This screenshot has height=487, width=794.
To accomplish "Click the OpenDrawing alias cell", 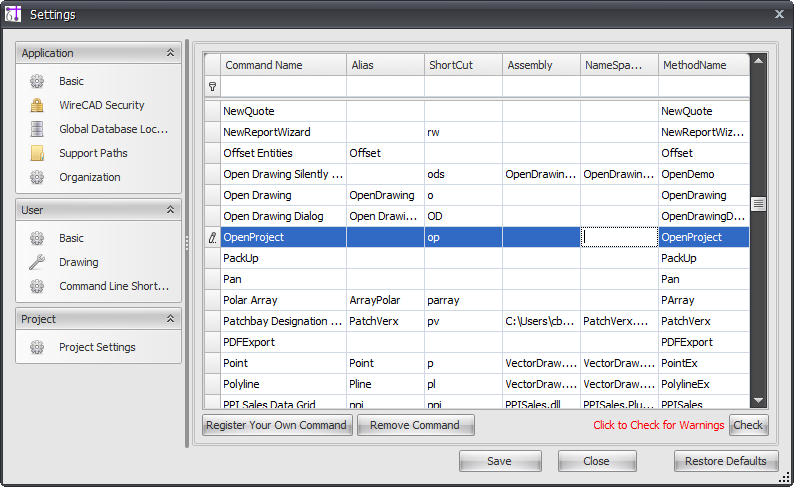I will pos(385,195).
